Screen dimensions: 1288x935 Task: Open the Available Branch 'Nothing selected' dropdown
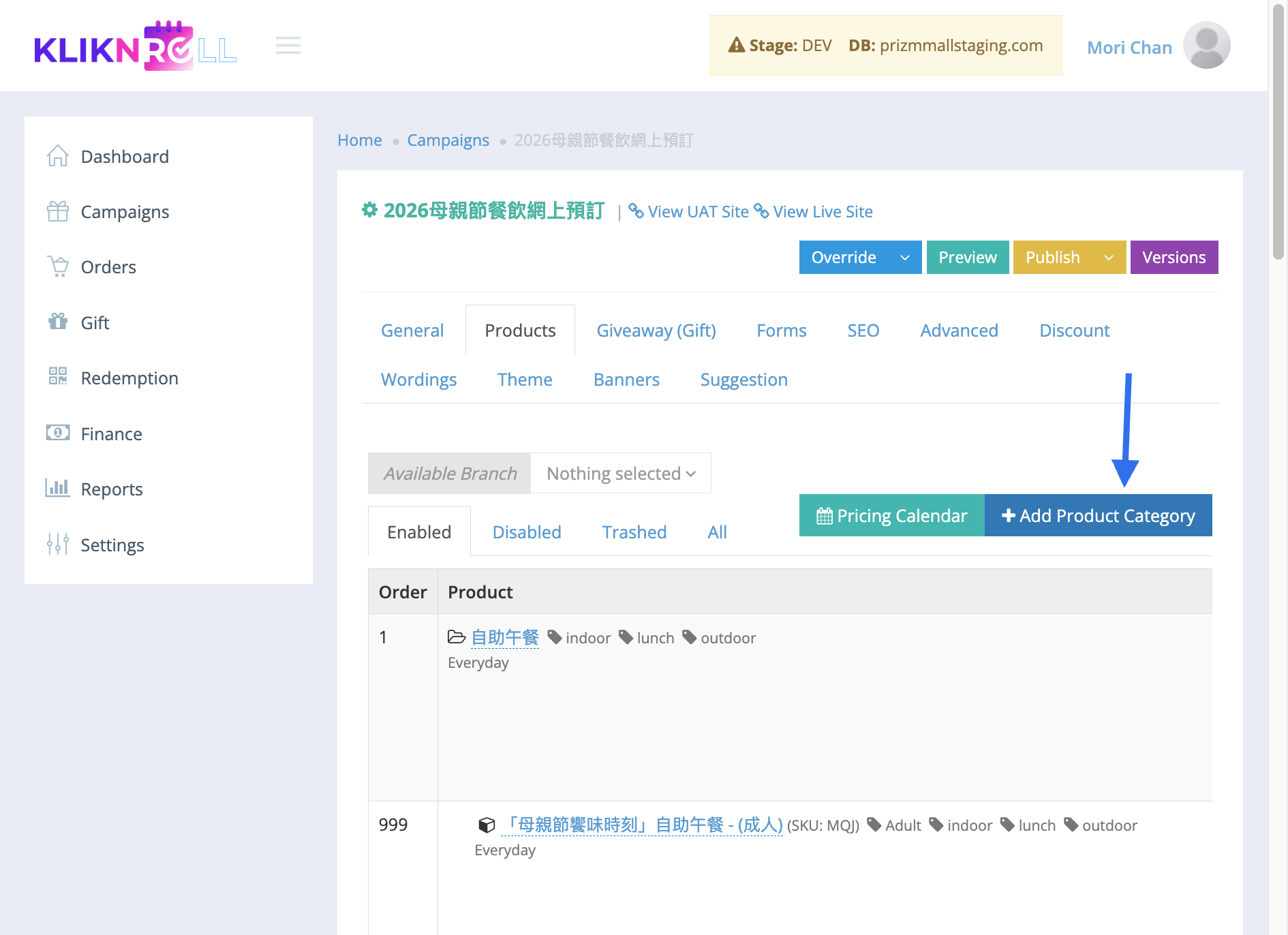point(621,473)
